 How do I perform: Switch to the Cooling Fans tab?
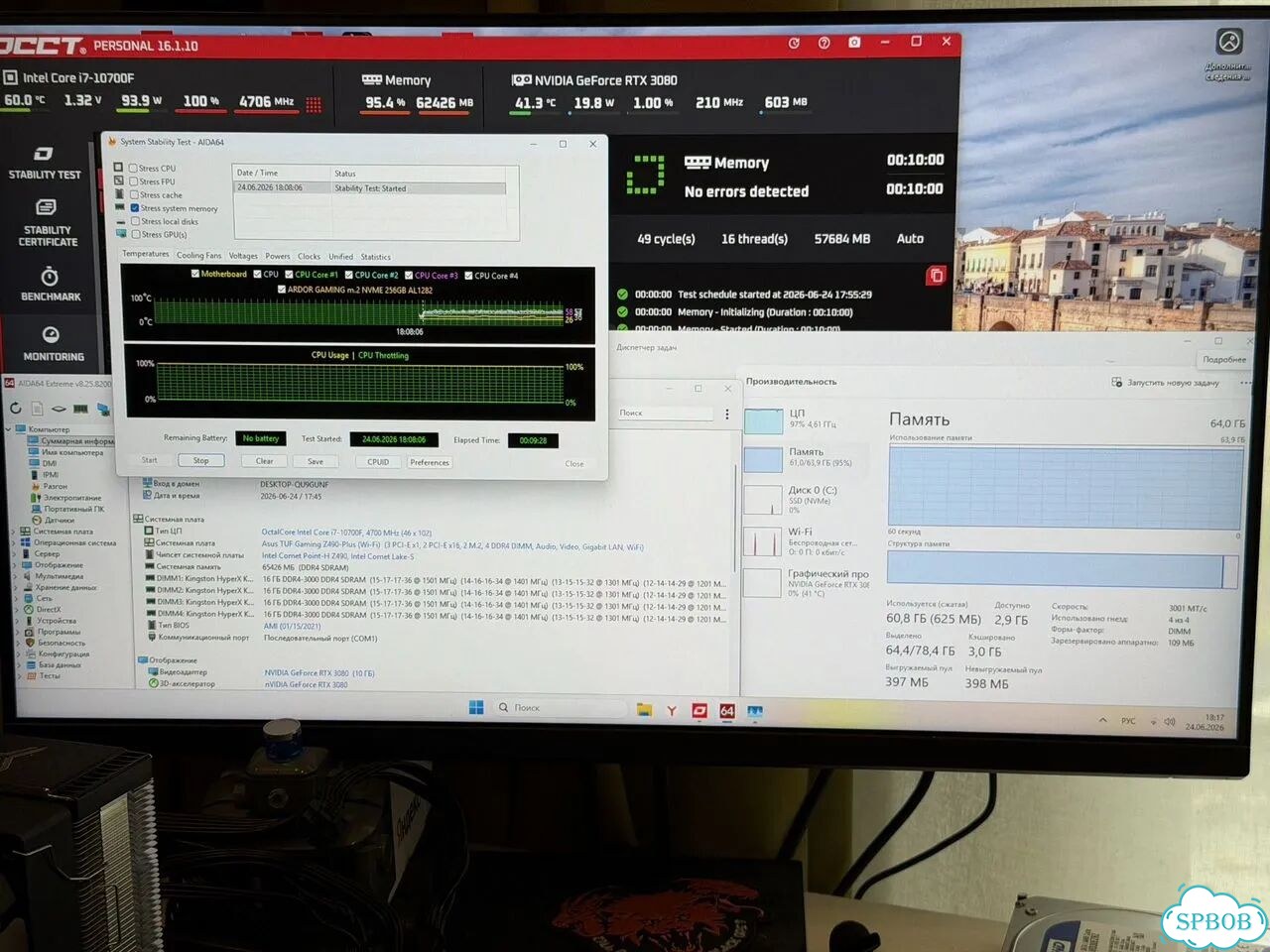pyautogui.click(x=199, y=255)
